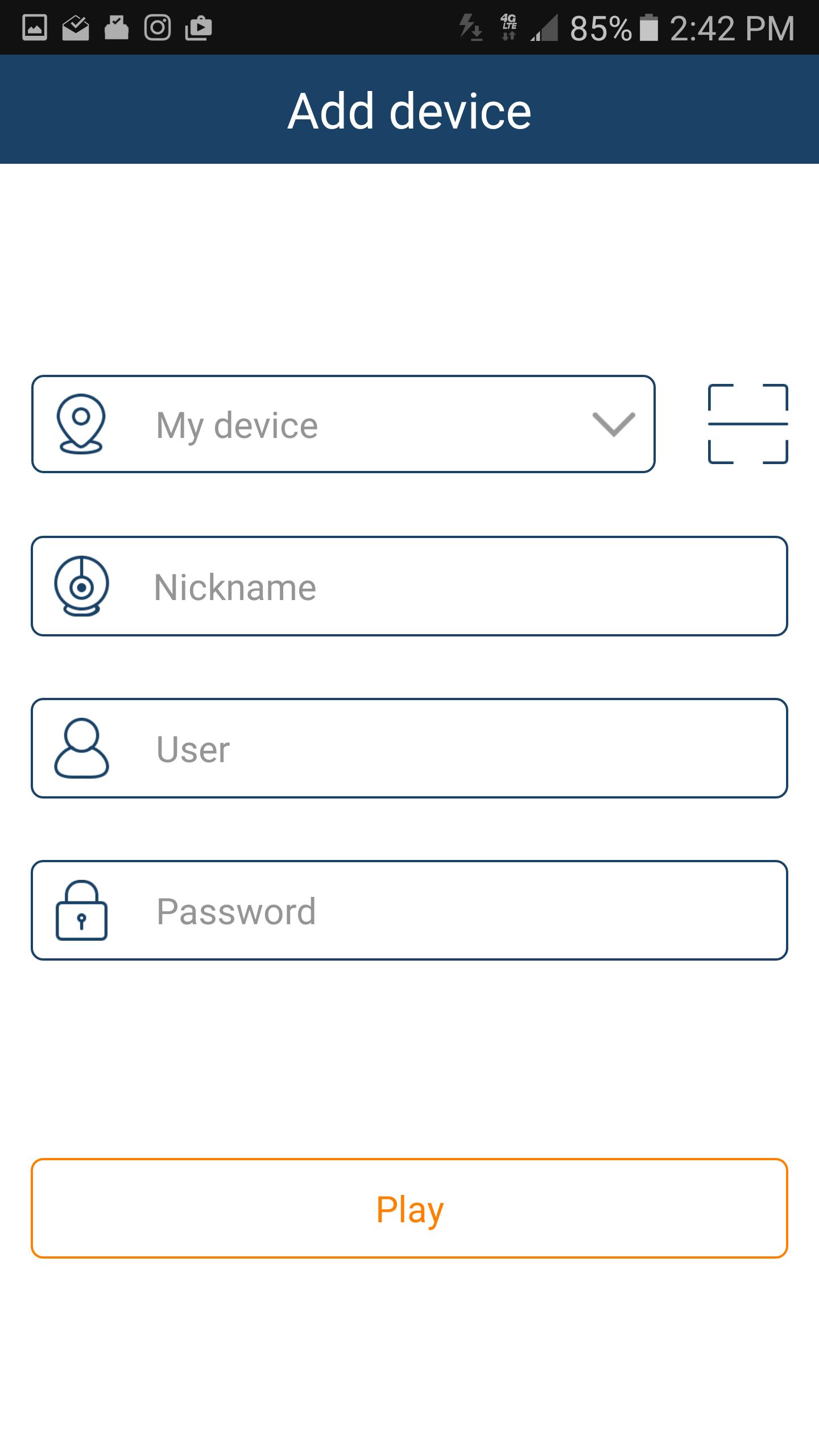819x1456 pixels.
Task: Click the webcam icon beside Nickname
Action: point(81,586)
